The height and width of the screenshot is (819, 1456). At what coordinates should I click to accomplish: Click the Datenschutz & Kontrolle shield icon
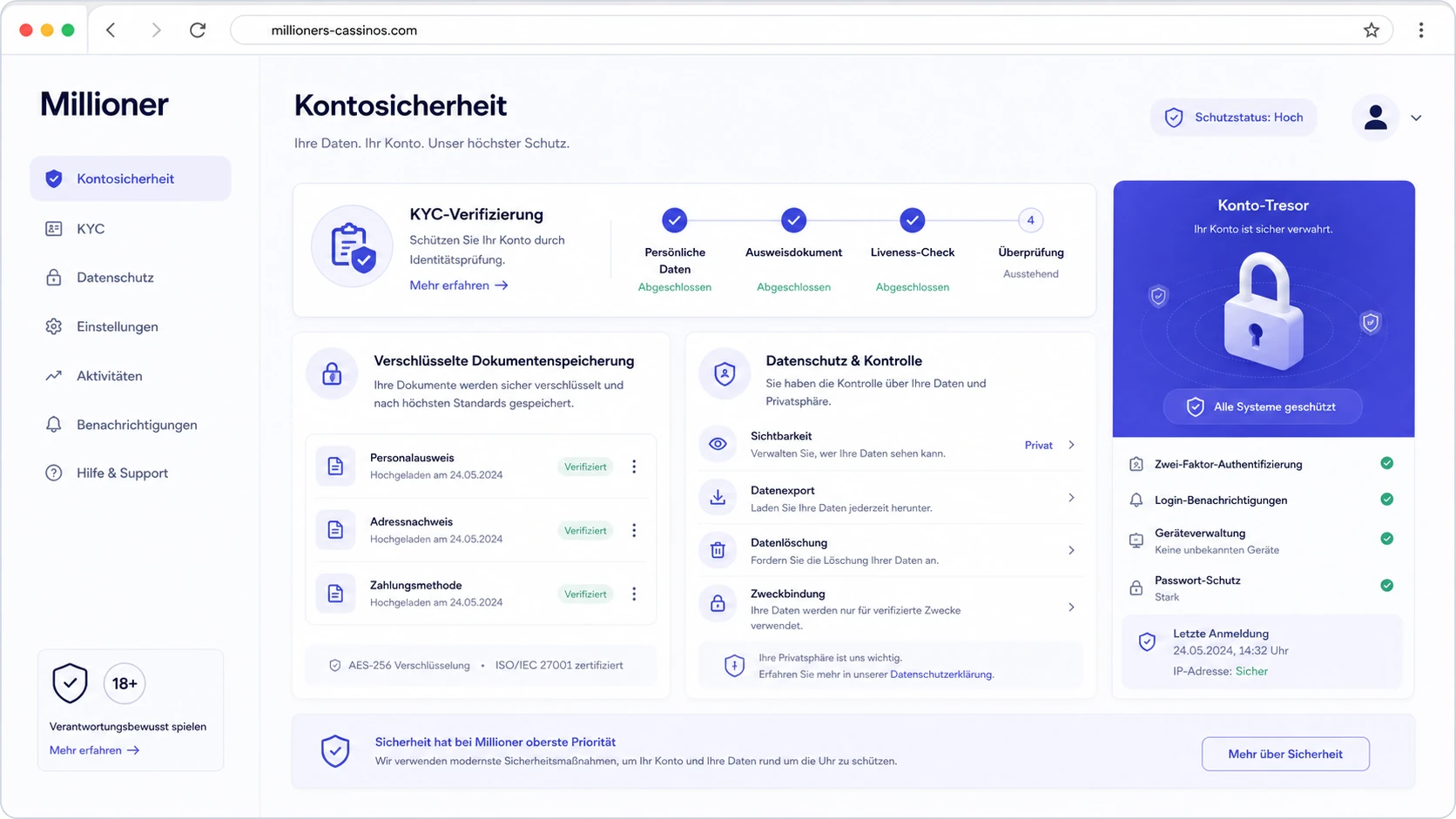pyautogui.click(x=725, y=374)
